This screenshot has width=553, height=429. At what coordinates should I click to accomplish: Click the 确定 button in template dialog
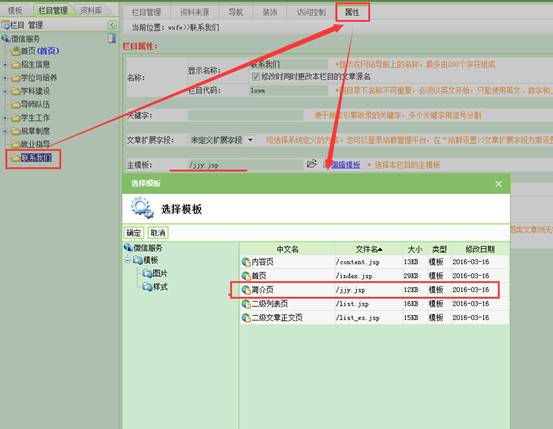pyautogui.click(x=134, y=233)
